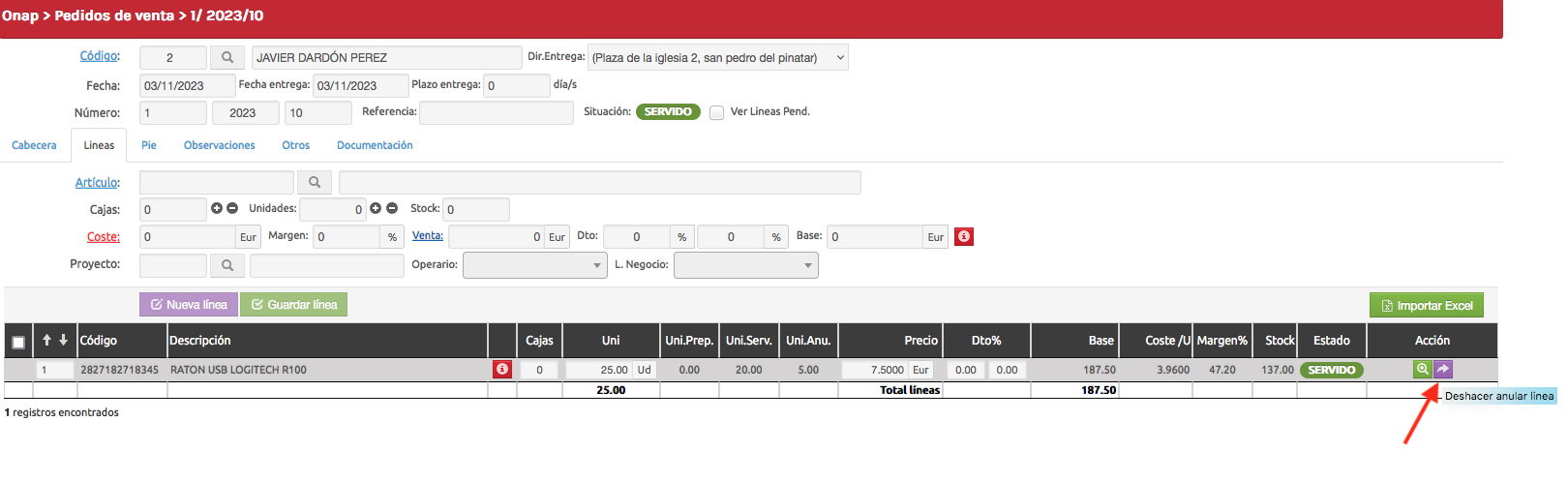The image size is (1568, 482).
Task: Increase Cajas with the plus icon
Action: pyautogui.click(x=217, y=208)
